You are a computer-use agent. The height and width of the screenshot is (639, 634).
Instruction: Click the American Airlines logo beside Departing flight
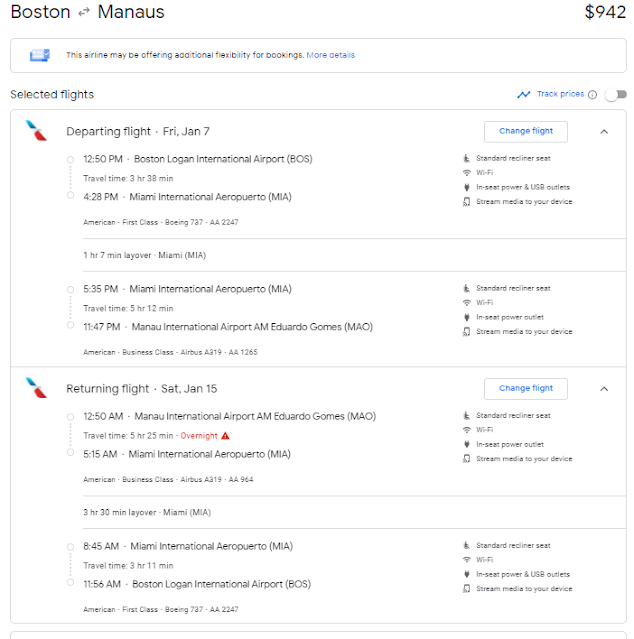[36, 130]
